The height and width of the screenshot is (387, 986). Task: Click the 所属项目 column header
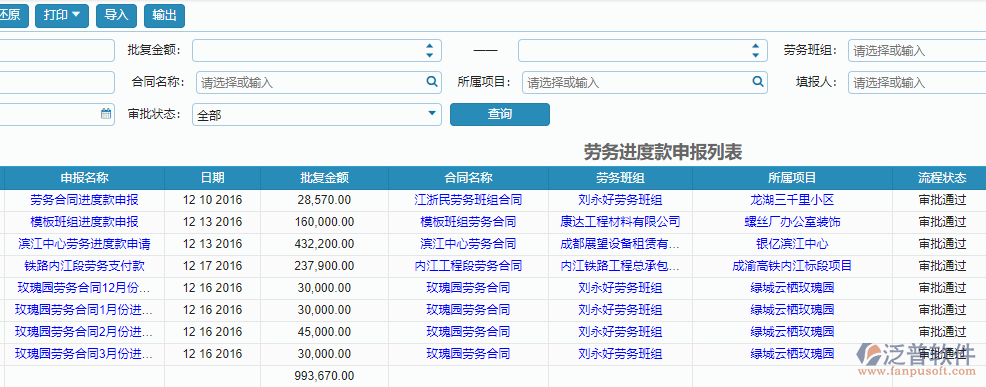coord(792,178)
